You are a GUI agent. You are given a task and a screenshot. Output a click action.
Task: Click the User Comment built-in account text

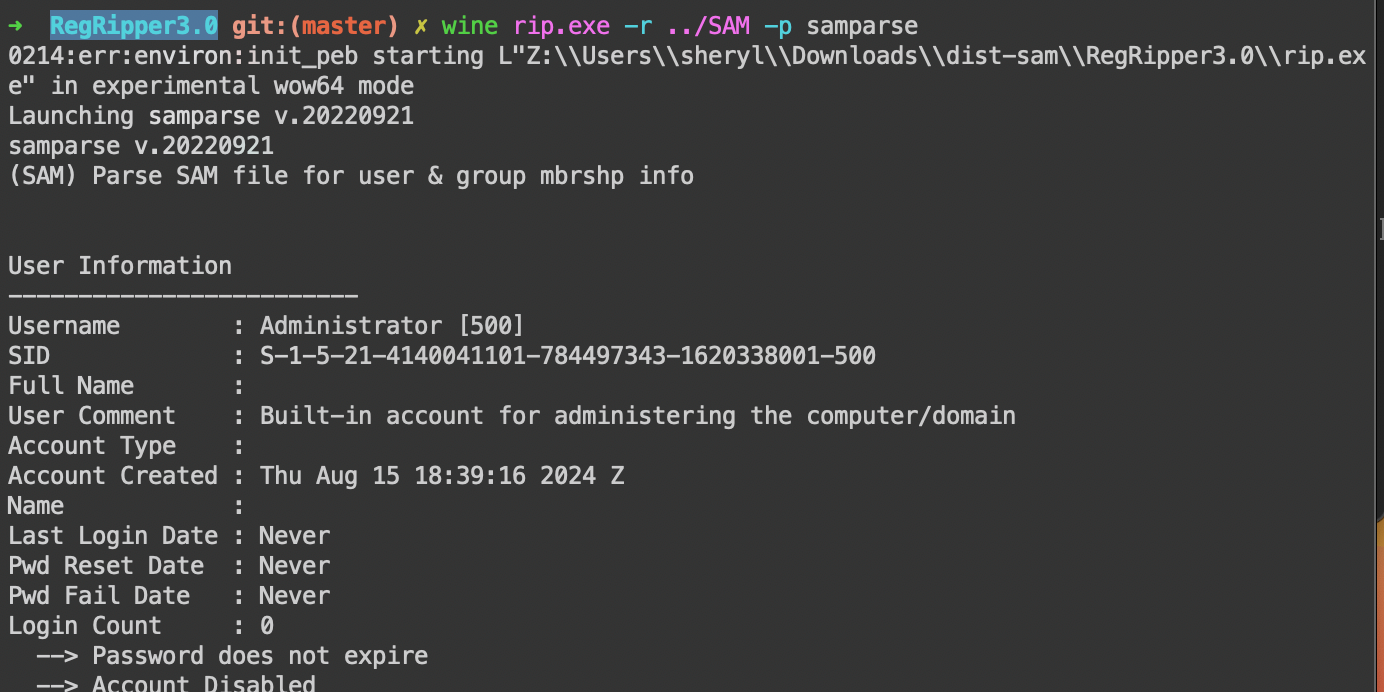[638, 416]
